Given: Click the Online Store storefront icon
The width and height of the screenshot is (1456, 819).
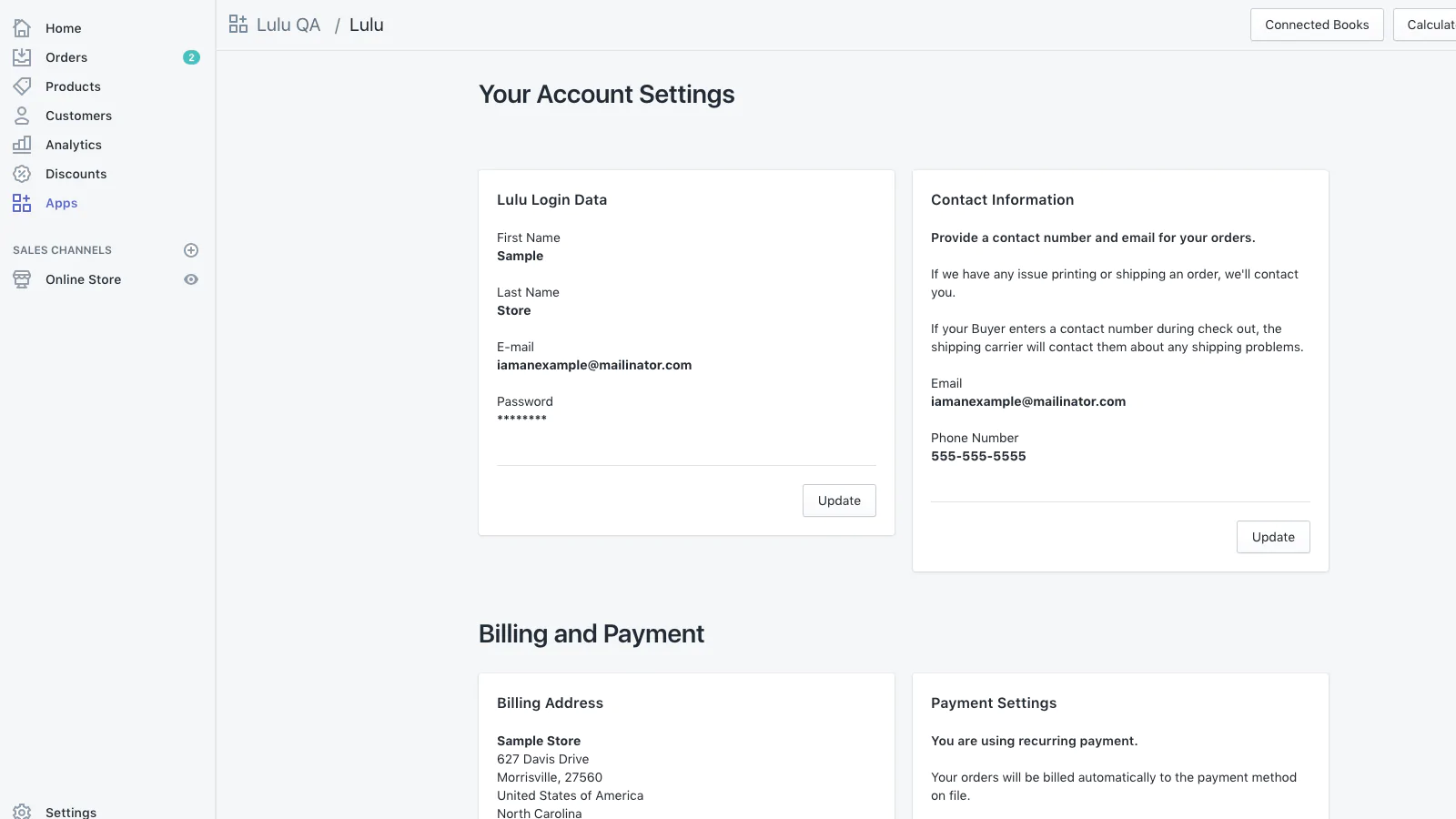Looking at the screenshot, I should point(22,279).
